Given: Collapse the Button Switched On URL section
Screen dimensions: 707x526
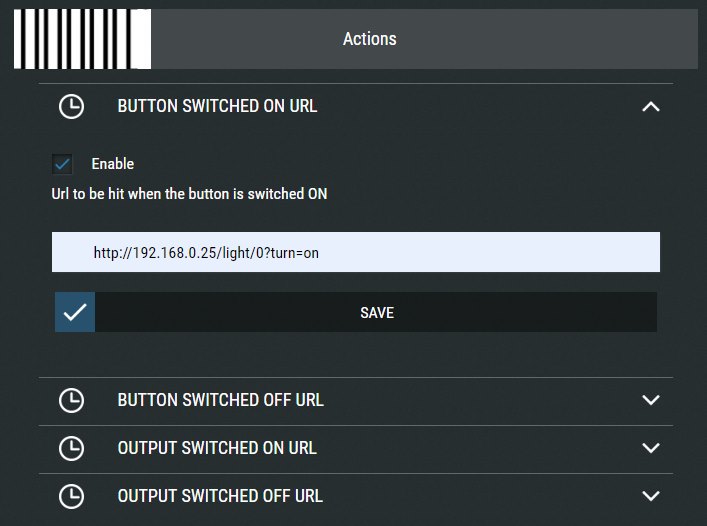Looking at the screenshot, I should [651, 106].
